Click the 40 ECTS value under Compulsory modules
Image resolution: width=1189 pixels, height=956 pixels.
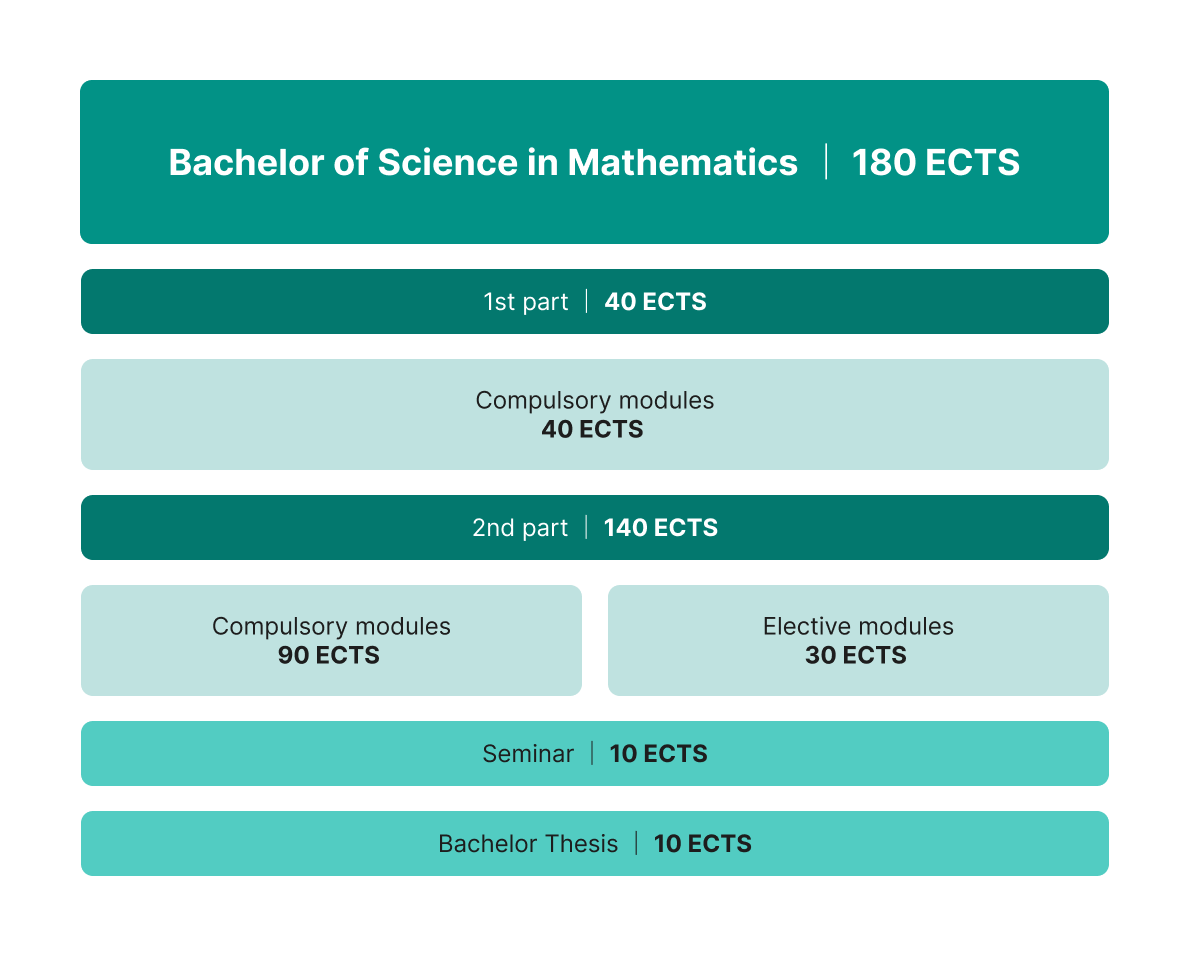(592, 429)
